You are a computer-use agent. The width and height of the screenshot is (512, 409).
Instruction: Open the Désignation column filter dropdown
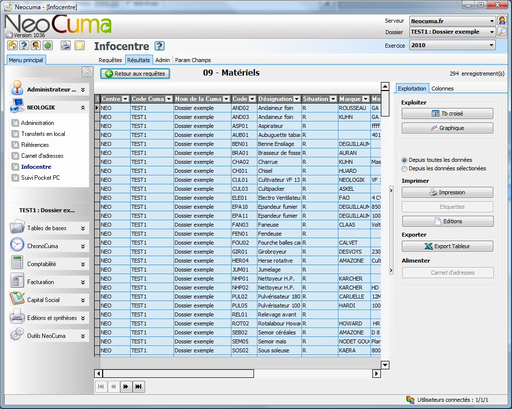[x=296, y=99]
